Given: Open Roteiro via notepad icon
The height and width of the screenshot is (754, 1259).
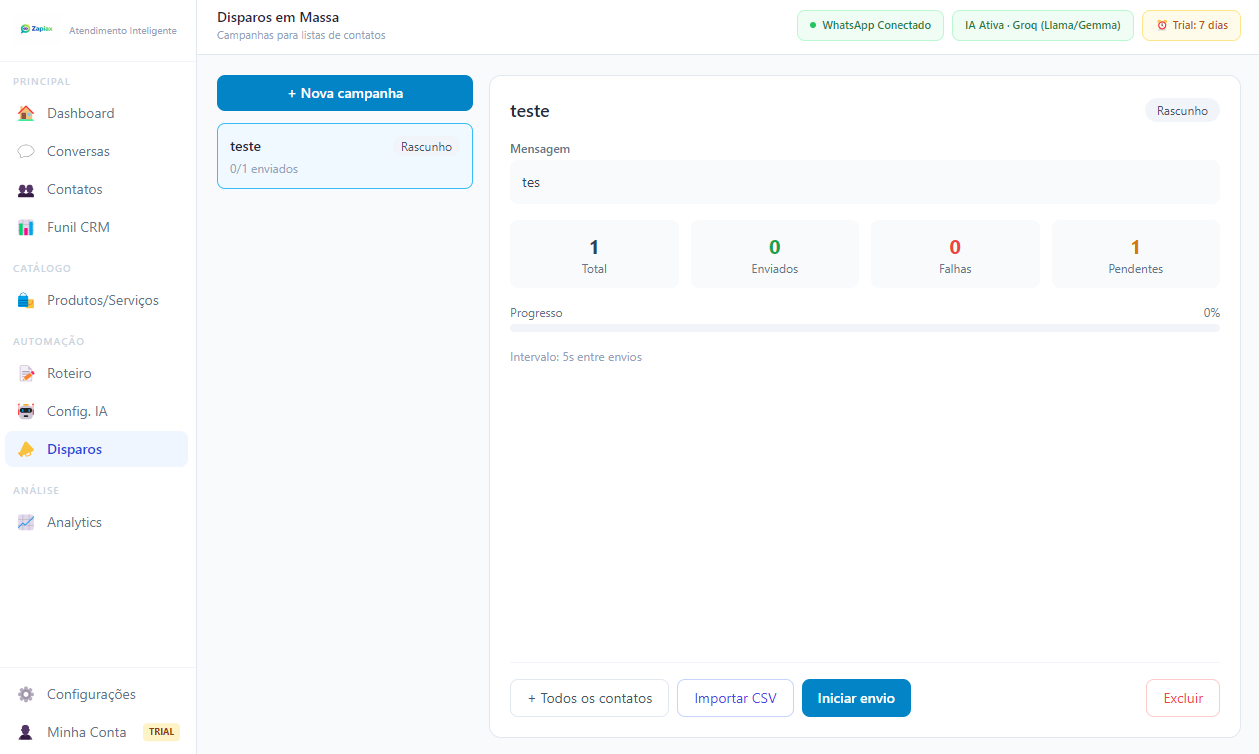Looking at the screenshot, I should pos(26,374).
